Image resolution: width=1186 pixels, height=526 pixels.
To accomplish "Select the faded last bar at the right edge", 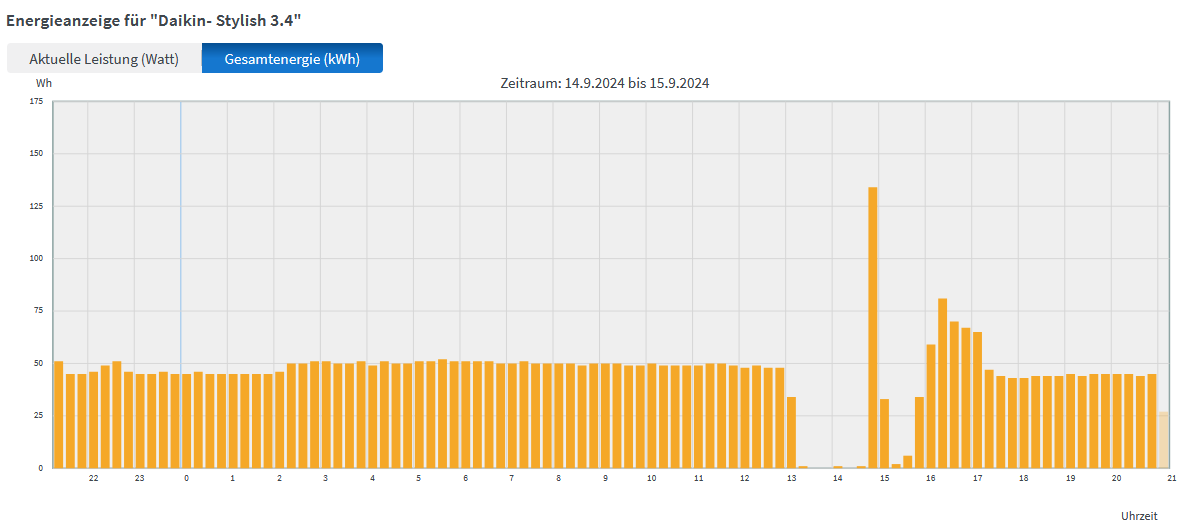I will pyautogui.click(x=1163, y=440).
